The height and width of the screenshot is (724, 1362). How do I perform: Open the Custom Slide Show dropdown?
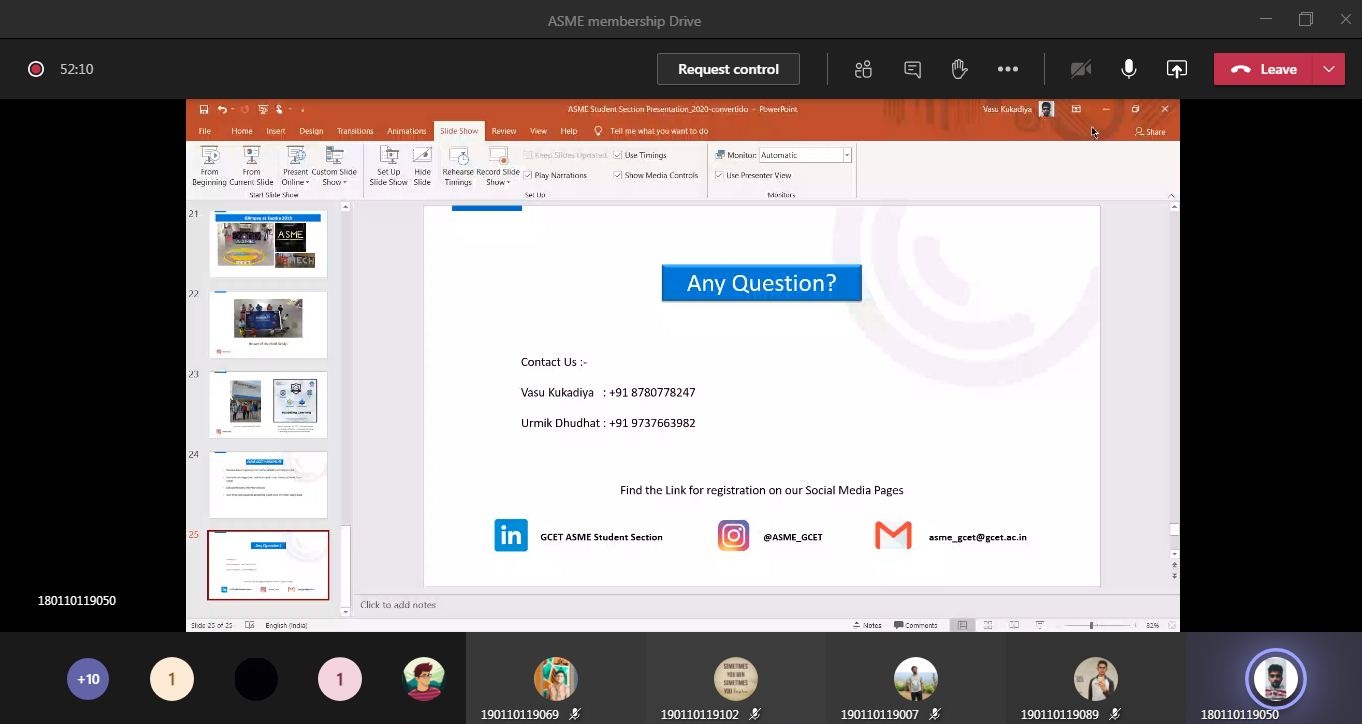click(x=334, y=166)
